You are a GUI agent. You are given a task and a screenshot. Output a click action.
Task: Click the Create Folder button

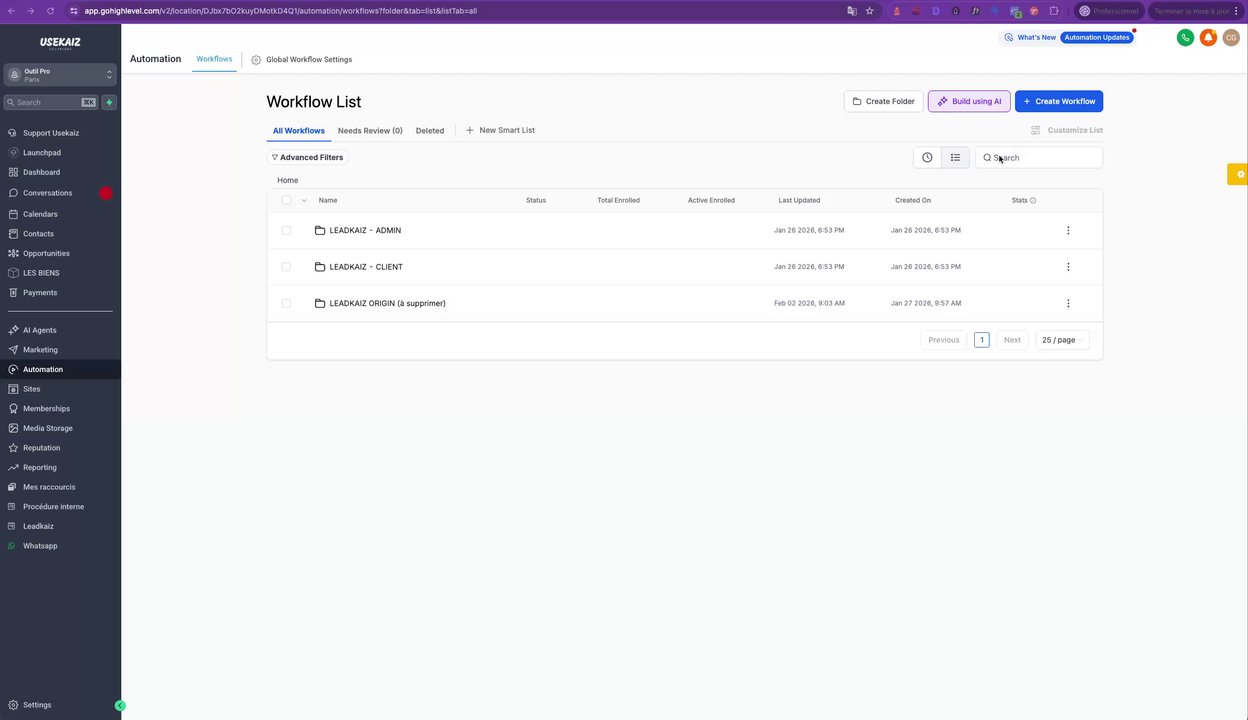[x=884, y=101]
